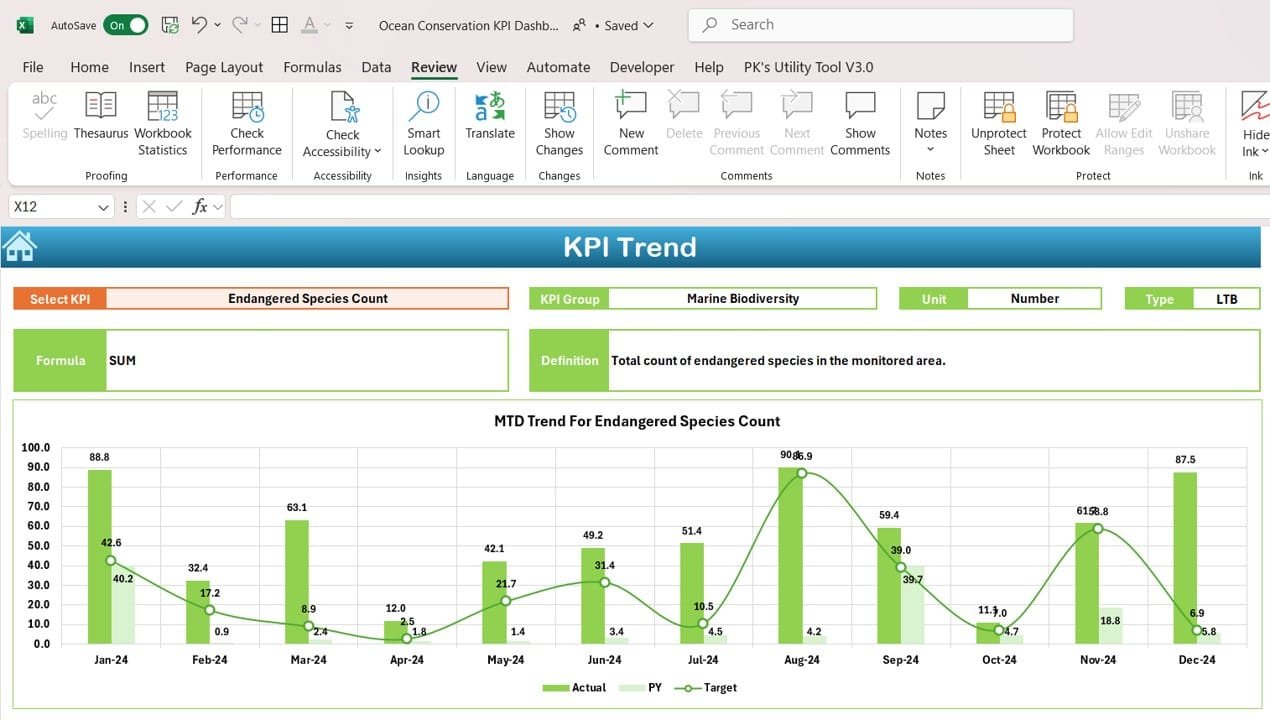The width and height of the screenshot is (1270, 720).
Task: Insert a New Comment
Action: coord(631,123)
